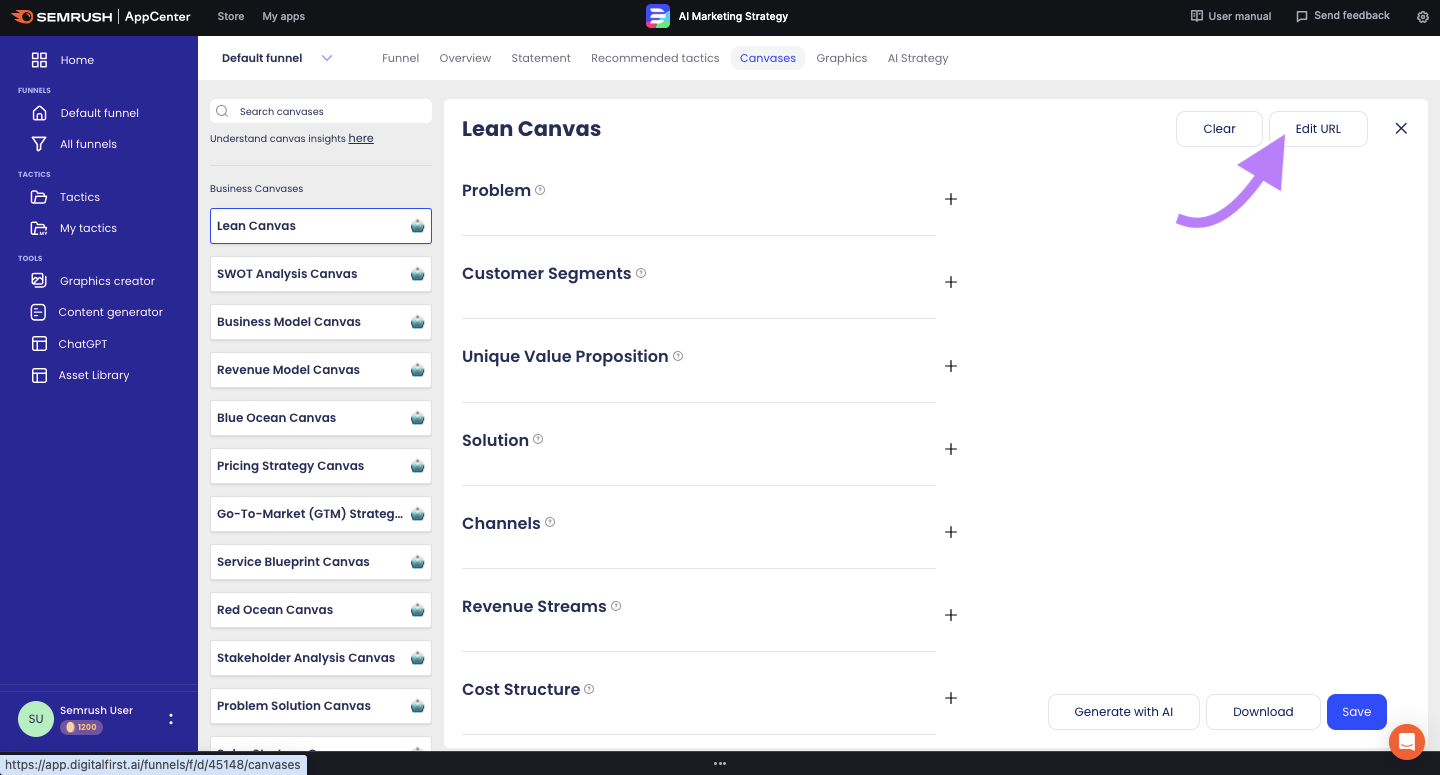Follow the 'here' canvas insights link
The image size is (1440, 775).
point(361,139)
